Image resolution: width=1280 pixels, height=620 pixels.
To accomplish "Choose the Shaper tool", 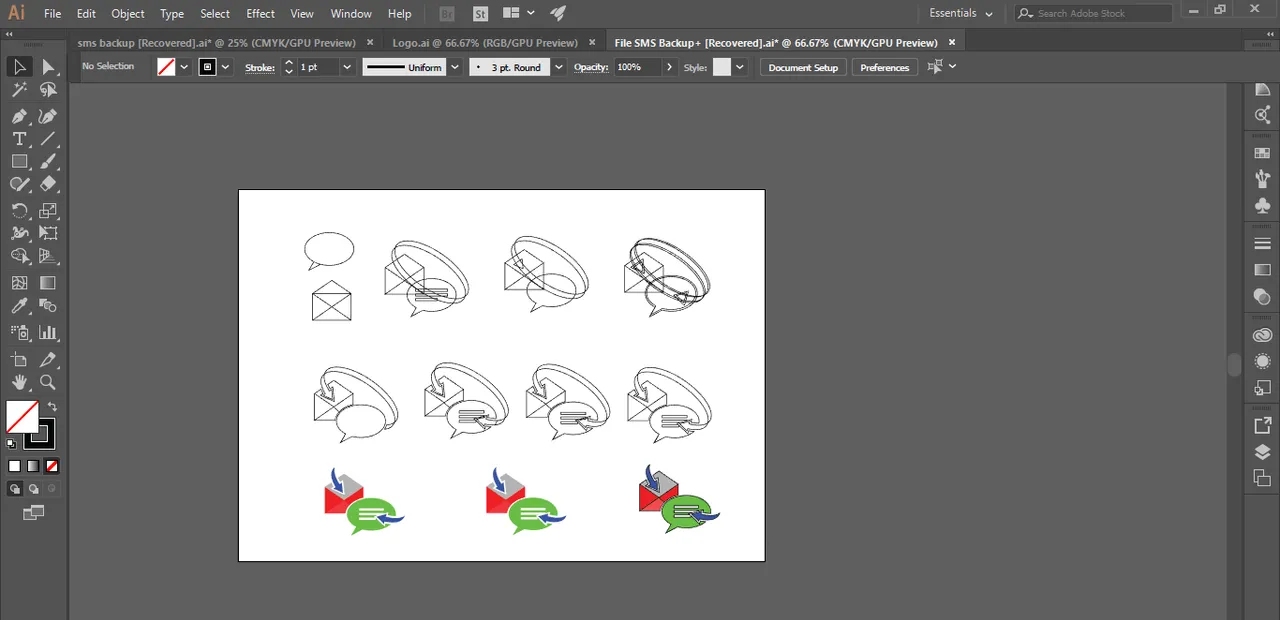I will (19, 185).
